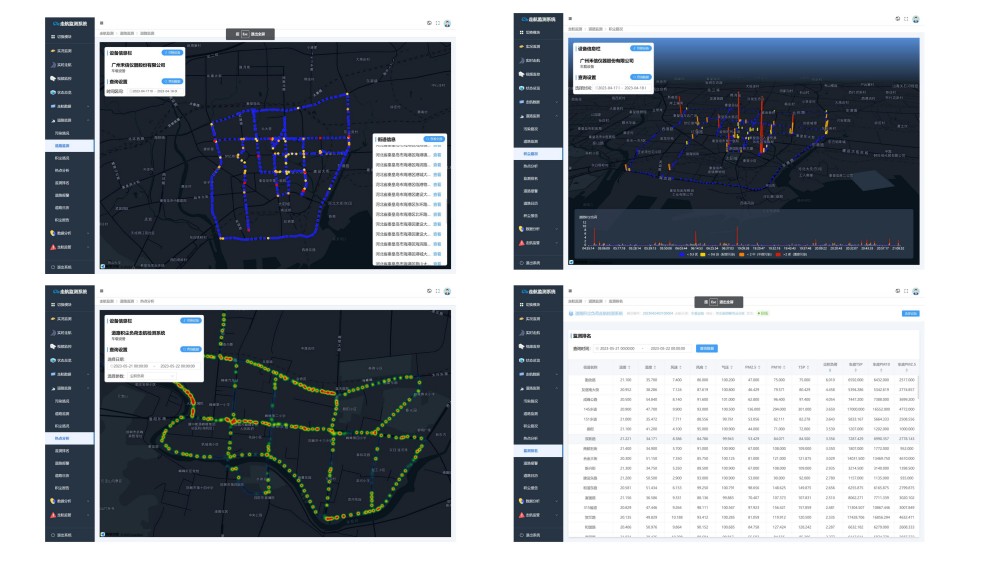Viewport: 1000px width, 562px height.
Task: Click blue query settings button in 3D column map window
Action: tap(641, 77)
